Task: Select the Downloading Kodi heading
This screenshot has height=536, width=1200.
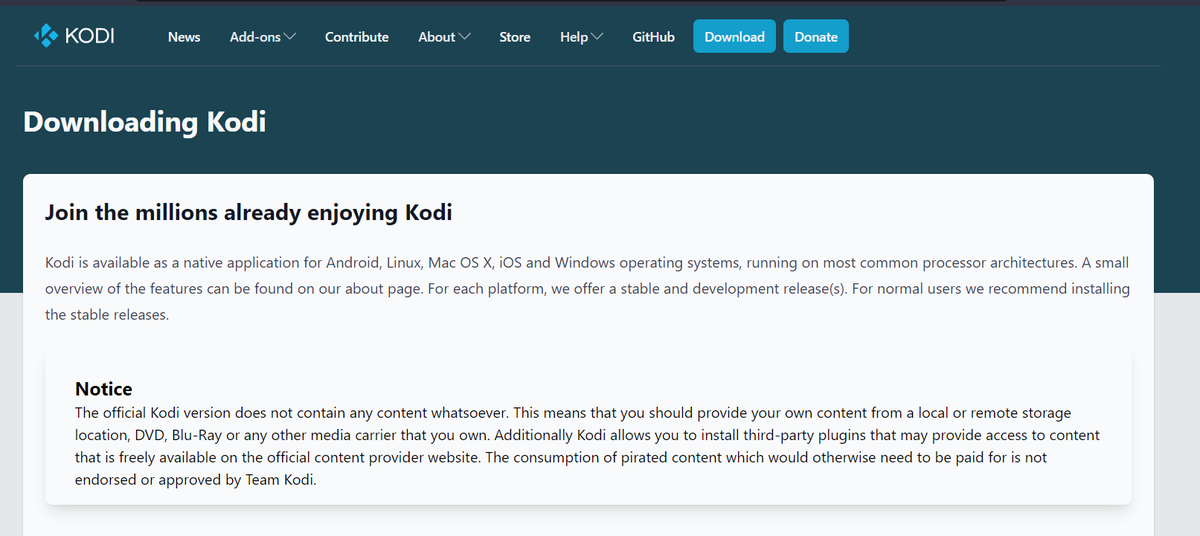Action: pyautogui.click(x=144, y=122)
